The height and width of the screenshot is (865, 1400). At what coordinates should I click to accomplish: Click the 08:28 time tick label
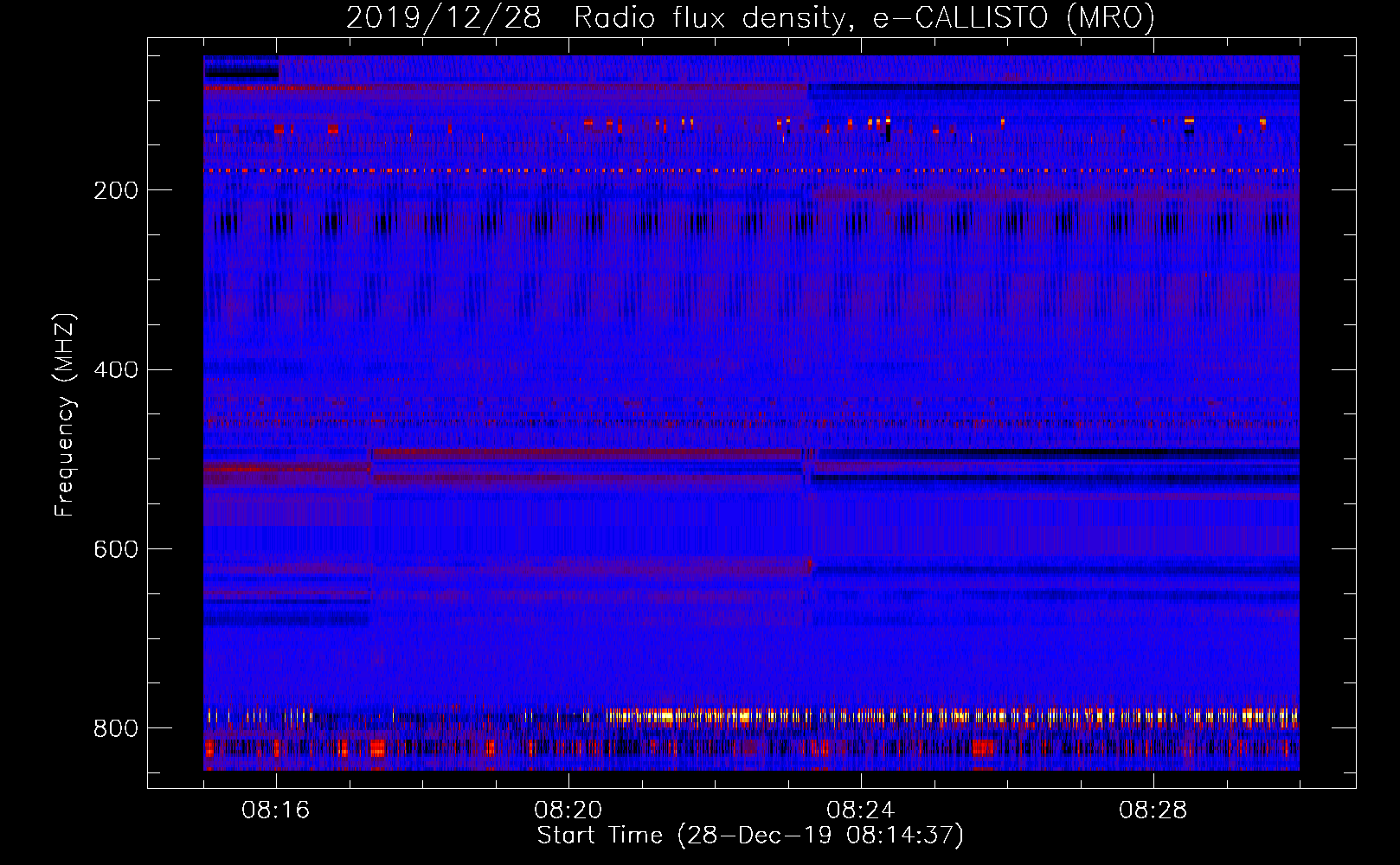pyautogui.click(x=1153, y=811)
